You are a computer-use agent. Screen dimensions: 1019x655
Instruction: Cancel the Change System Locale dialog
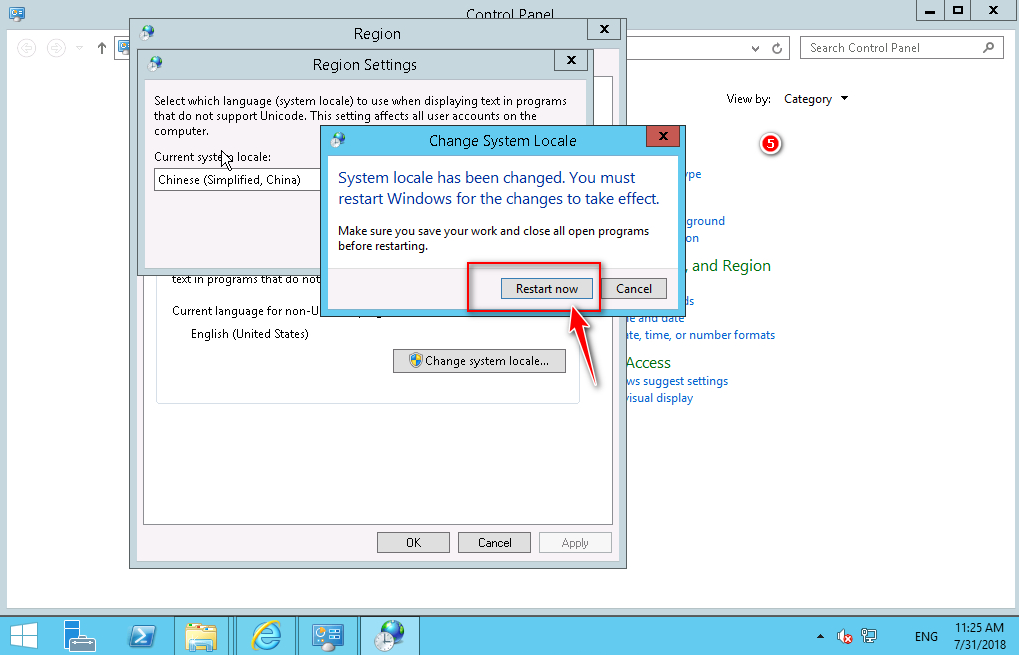[634, 289]
